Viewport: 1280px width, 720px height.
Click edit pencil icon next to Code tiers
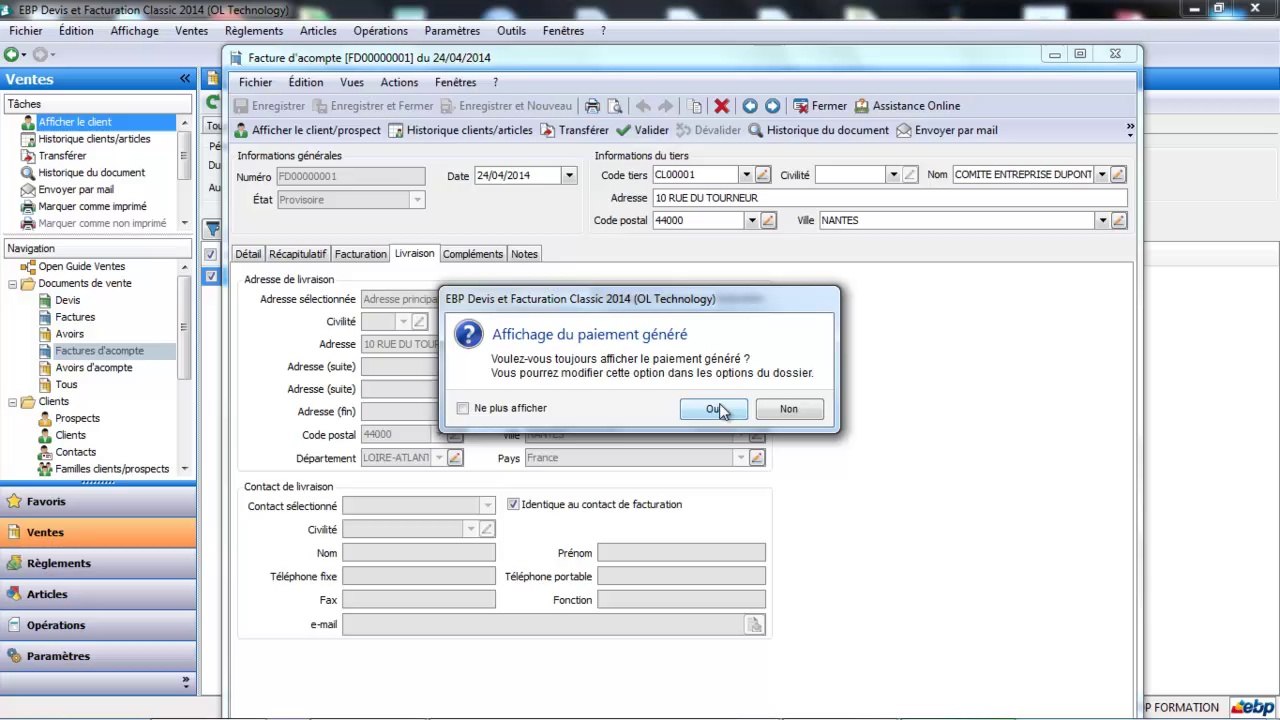pos(763,175)
